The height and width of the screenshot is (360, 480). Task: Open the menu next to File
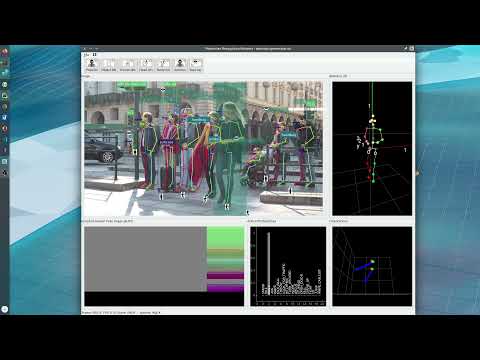(x=95, y=54)
